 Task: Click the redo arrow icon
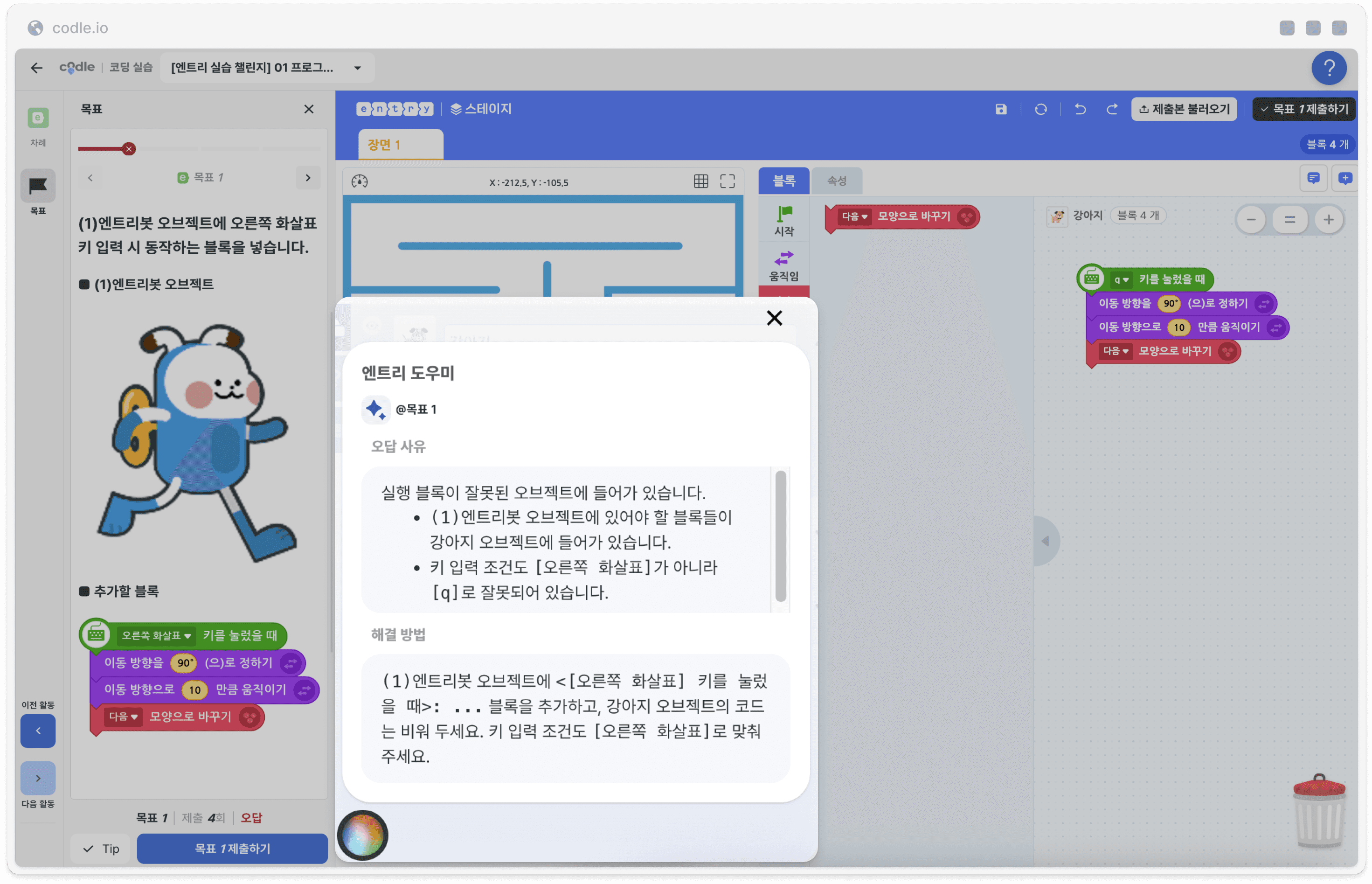pos(1112,109)
